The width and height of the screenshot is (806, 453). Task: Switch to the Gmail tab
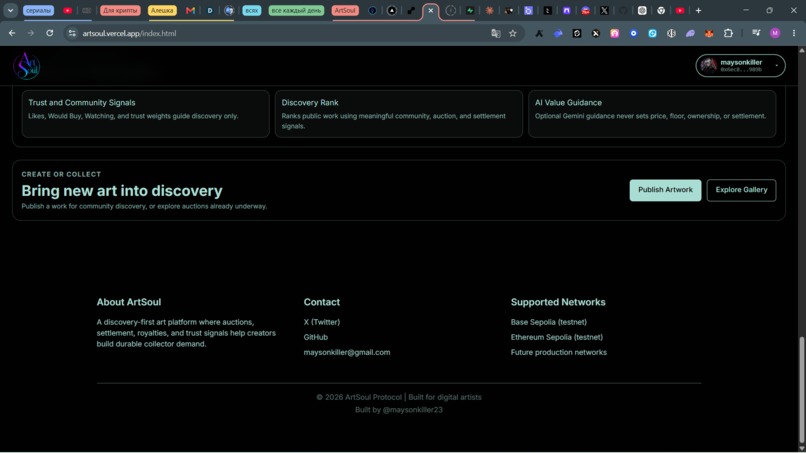(190, 10)
